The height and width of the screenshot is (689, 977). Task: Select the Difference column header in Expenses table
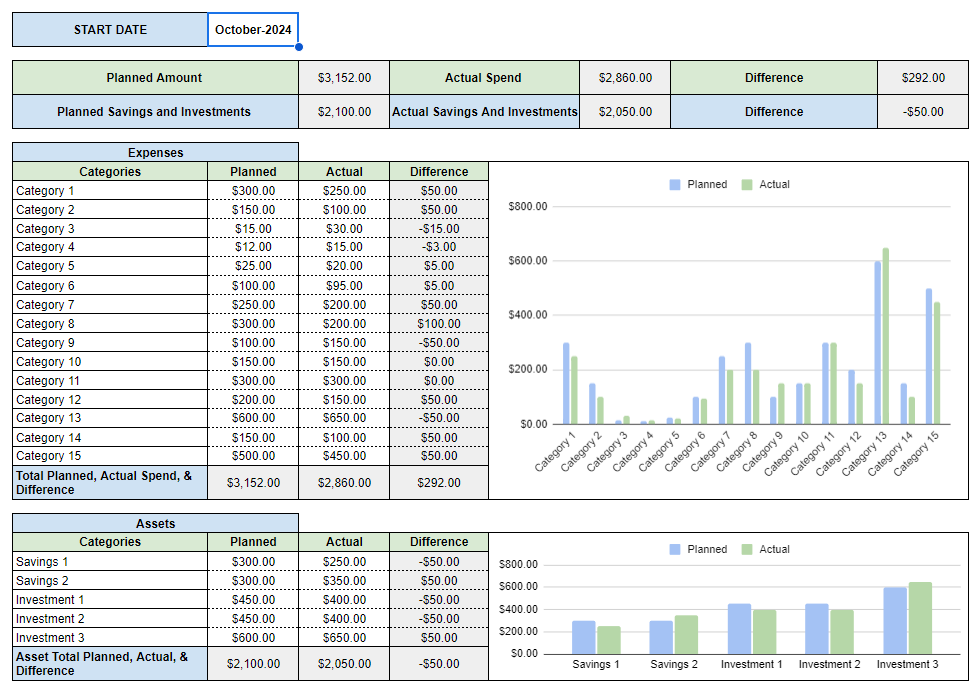tap(438, 171)
